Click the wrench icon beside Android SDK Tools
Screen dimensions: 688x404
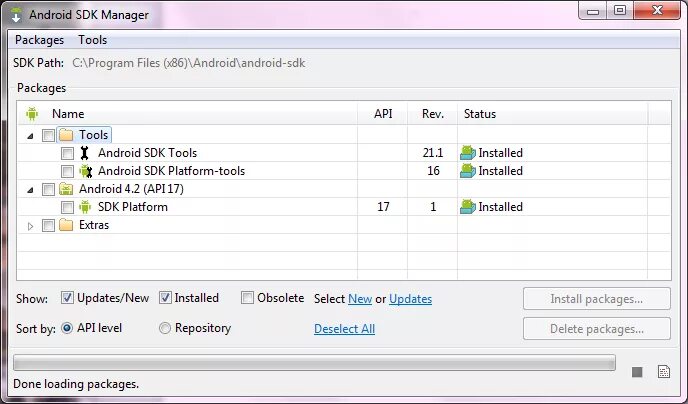[x=85, y=153]
